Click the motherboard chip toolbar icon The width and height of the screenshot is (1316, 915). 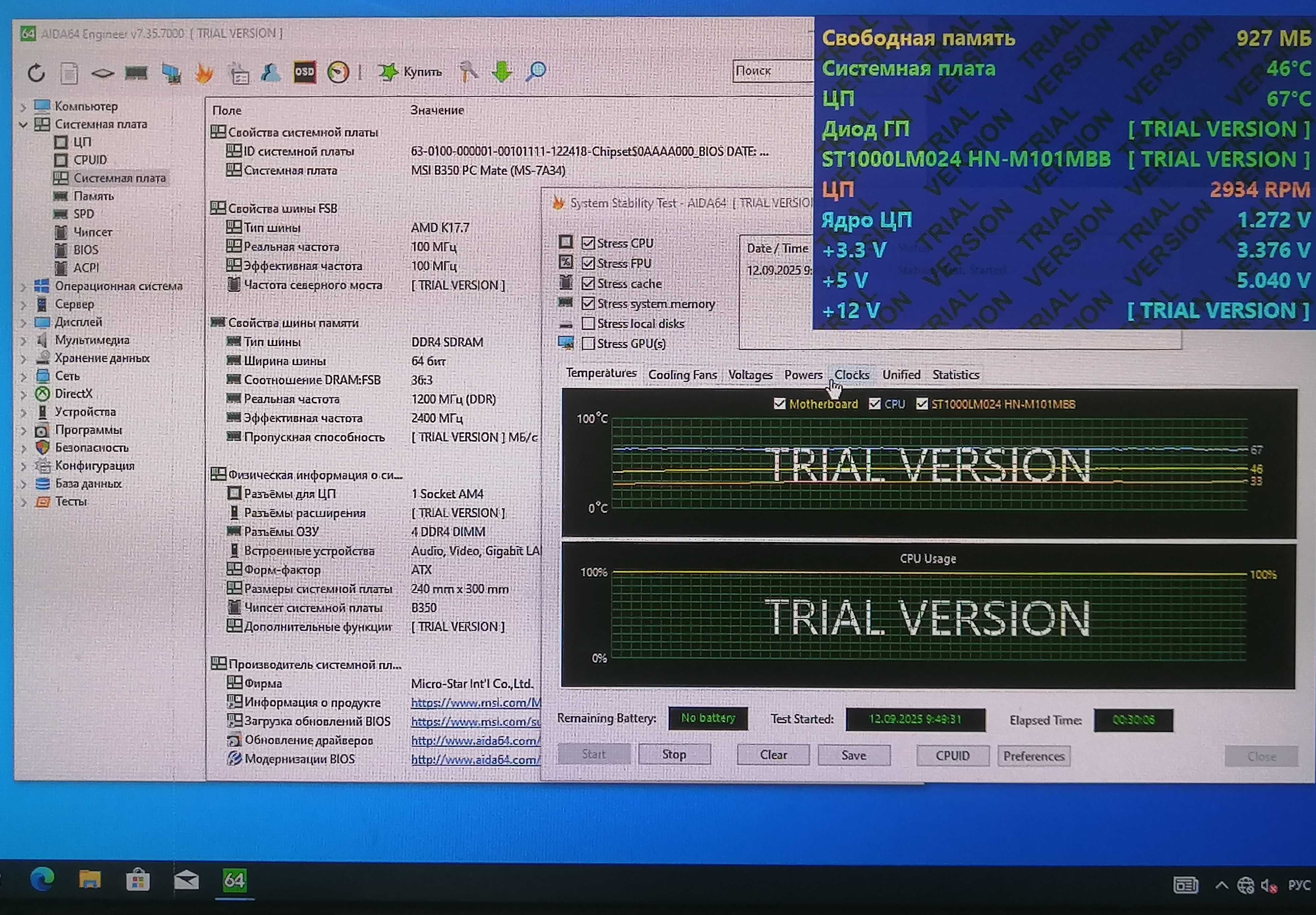coord(103,73)
